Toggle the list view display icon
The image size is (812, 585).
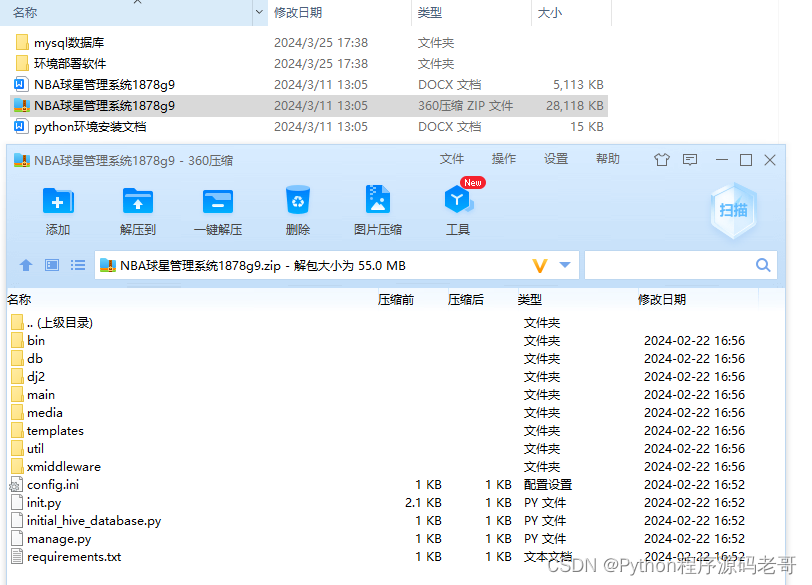click(x=76, y=265)
